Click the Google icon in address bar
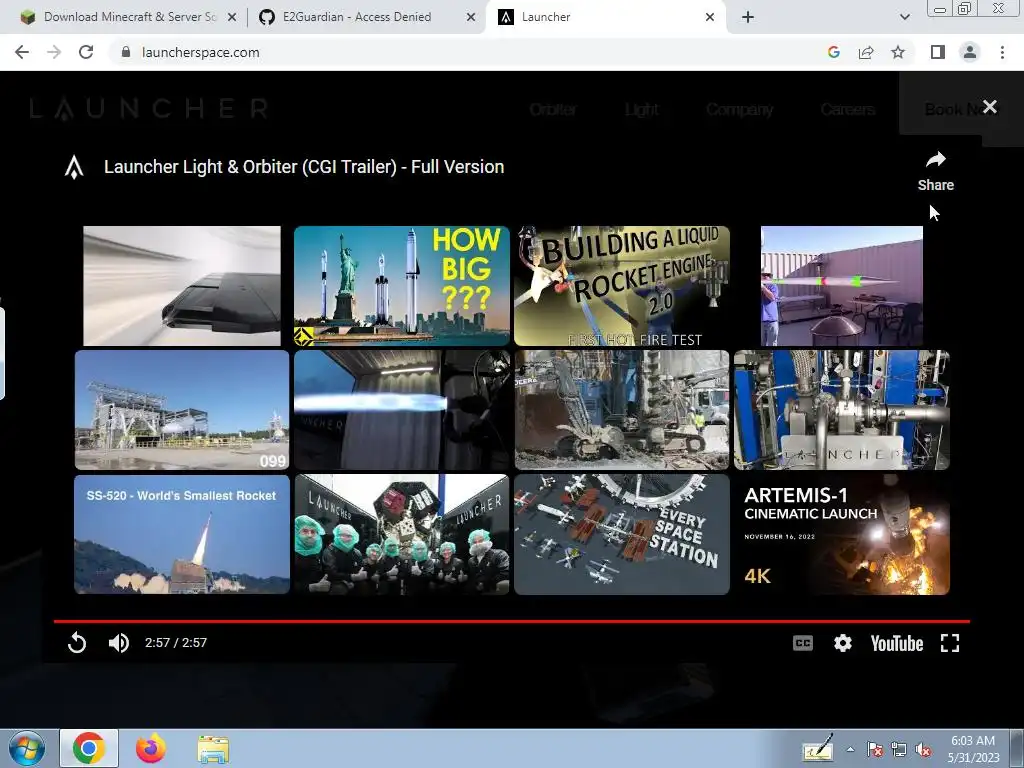1024x768 pixels. pos(834,52)
